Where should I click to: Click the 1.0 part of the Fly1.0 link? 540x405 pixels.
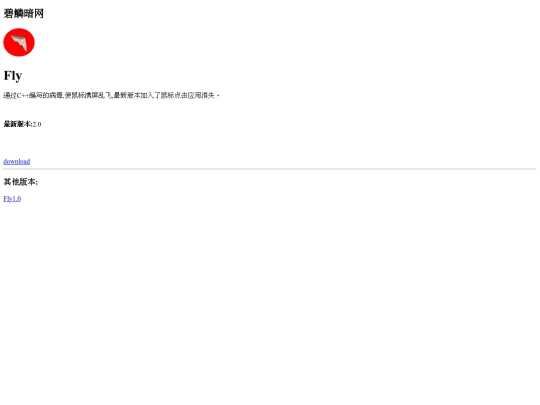pyautogui.click(x=17, y=199)
